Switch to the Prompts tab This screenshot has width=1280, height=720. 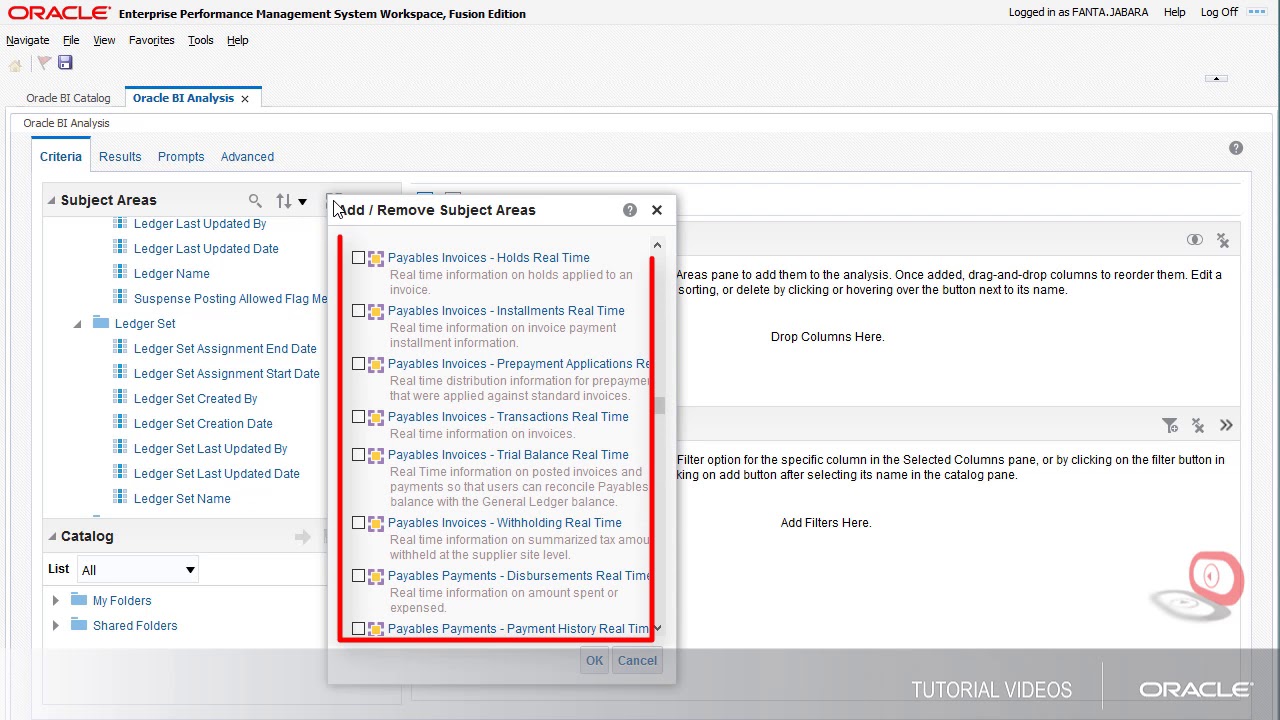[181, 157]
